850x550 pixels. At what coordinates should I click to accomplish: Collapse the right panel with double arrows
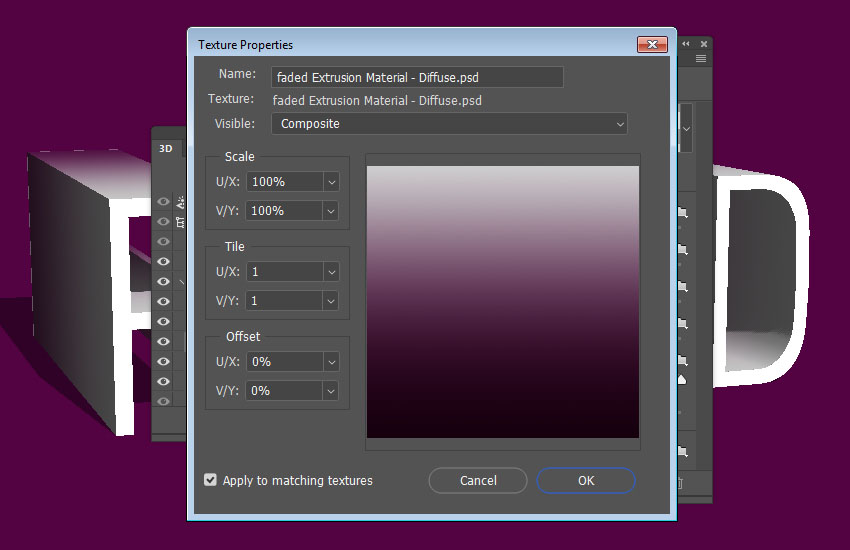click(686, 44)
